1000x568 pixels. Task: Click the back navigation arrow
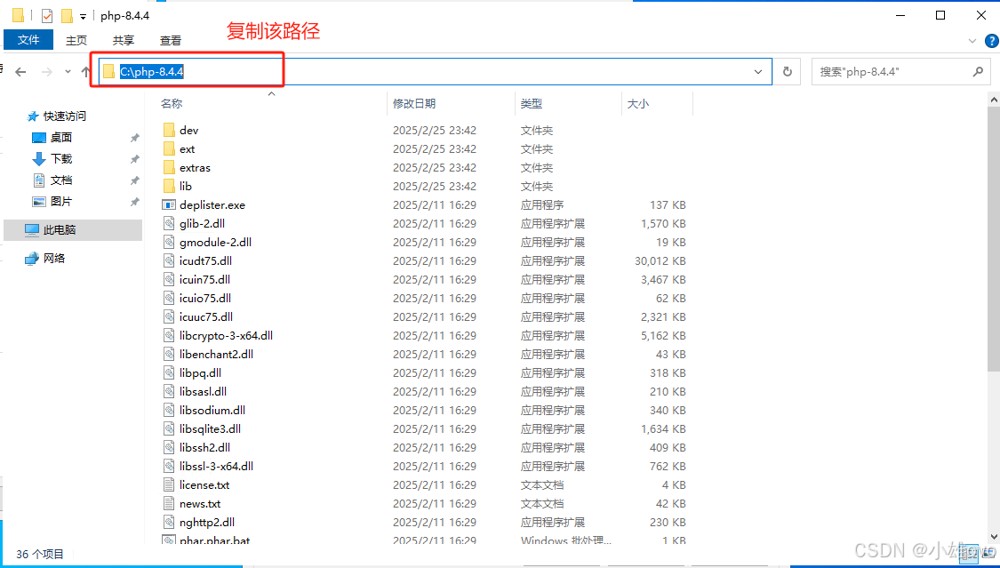20,72
